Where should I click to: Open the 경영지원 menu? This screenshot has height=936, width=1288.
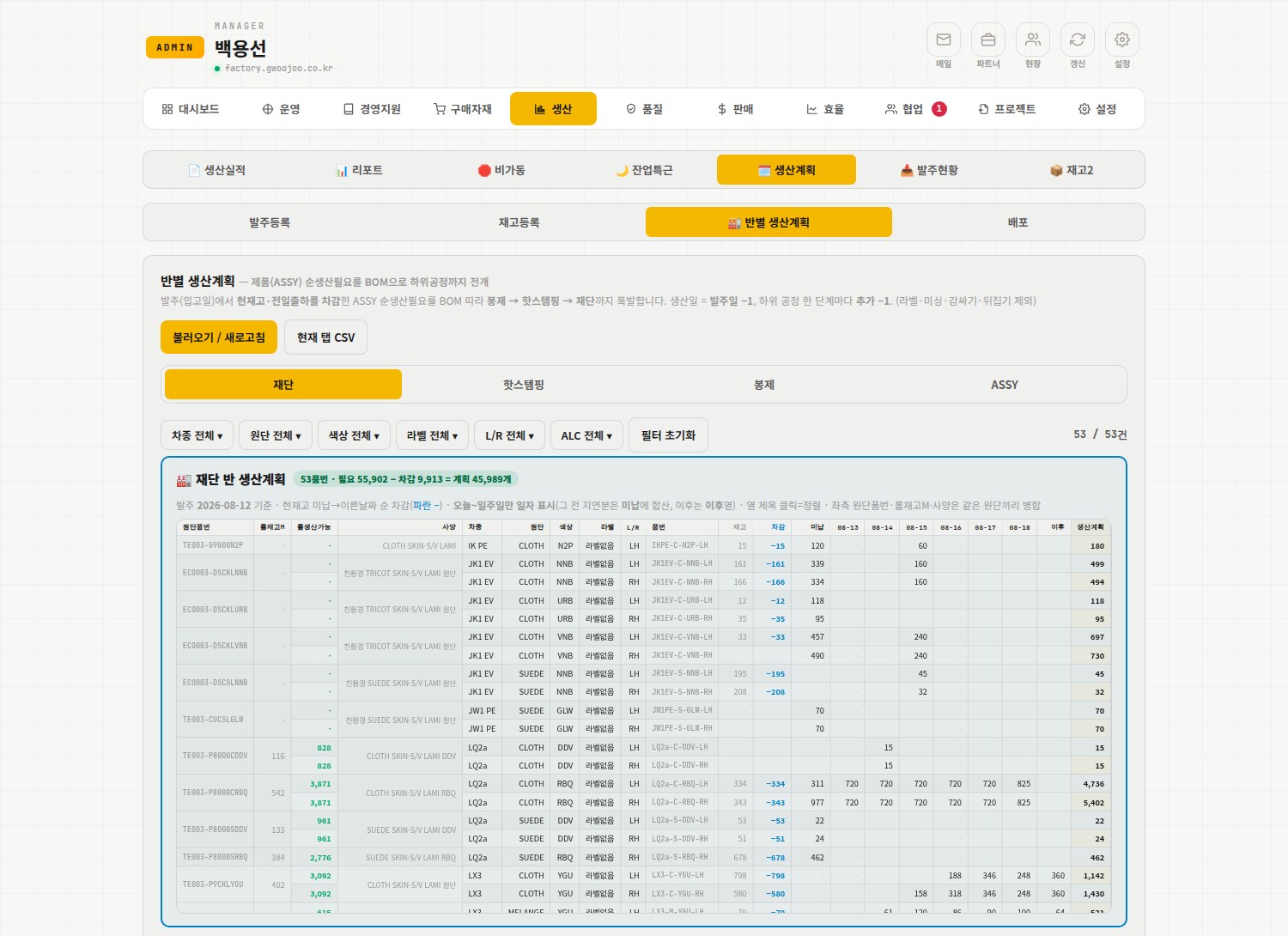[372, 109]
